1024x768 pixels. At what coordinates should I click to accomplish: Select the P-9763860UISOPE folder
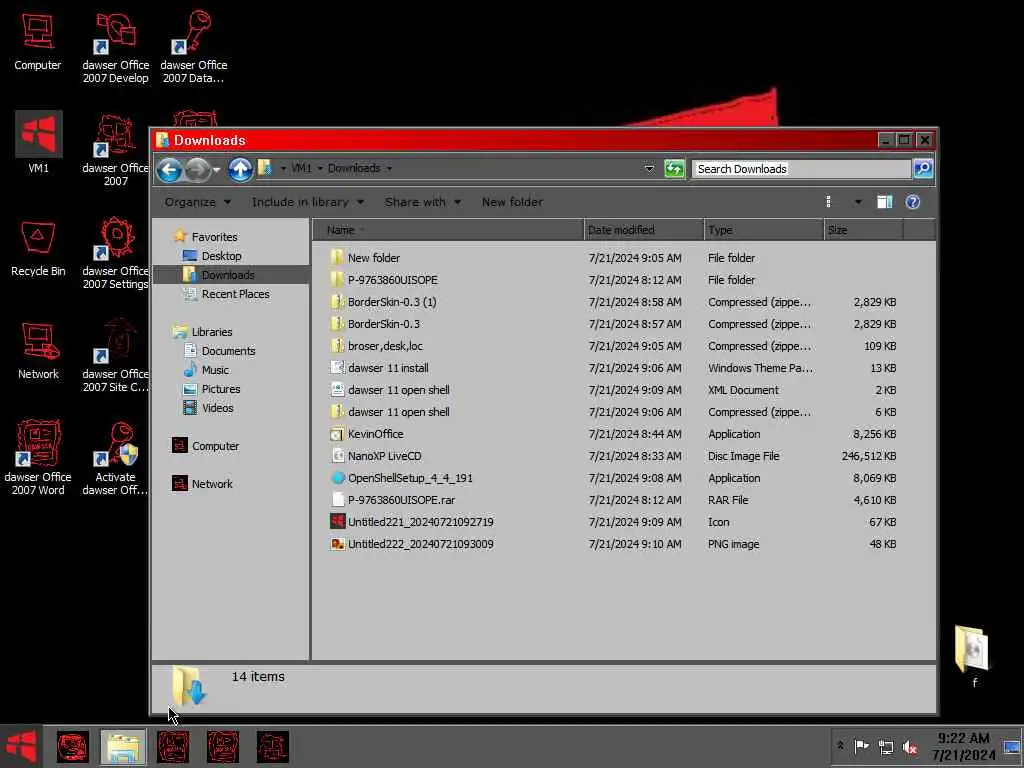614,280
